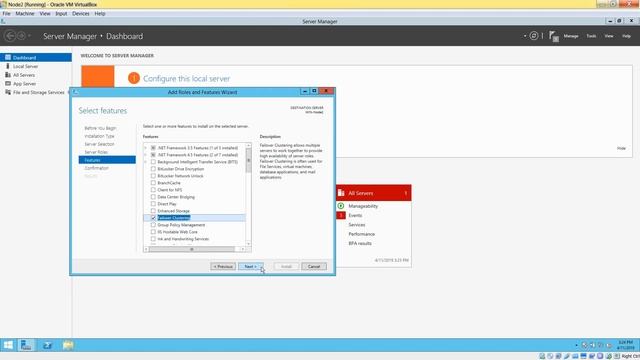This screenshot has width=640, height=360.
Task: Check the BranchCache checkbox
Action: tap(153, 183)
